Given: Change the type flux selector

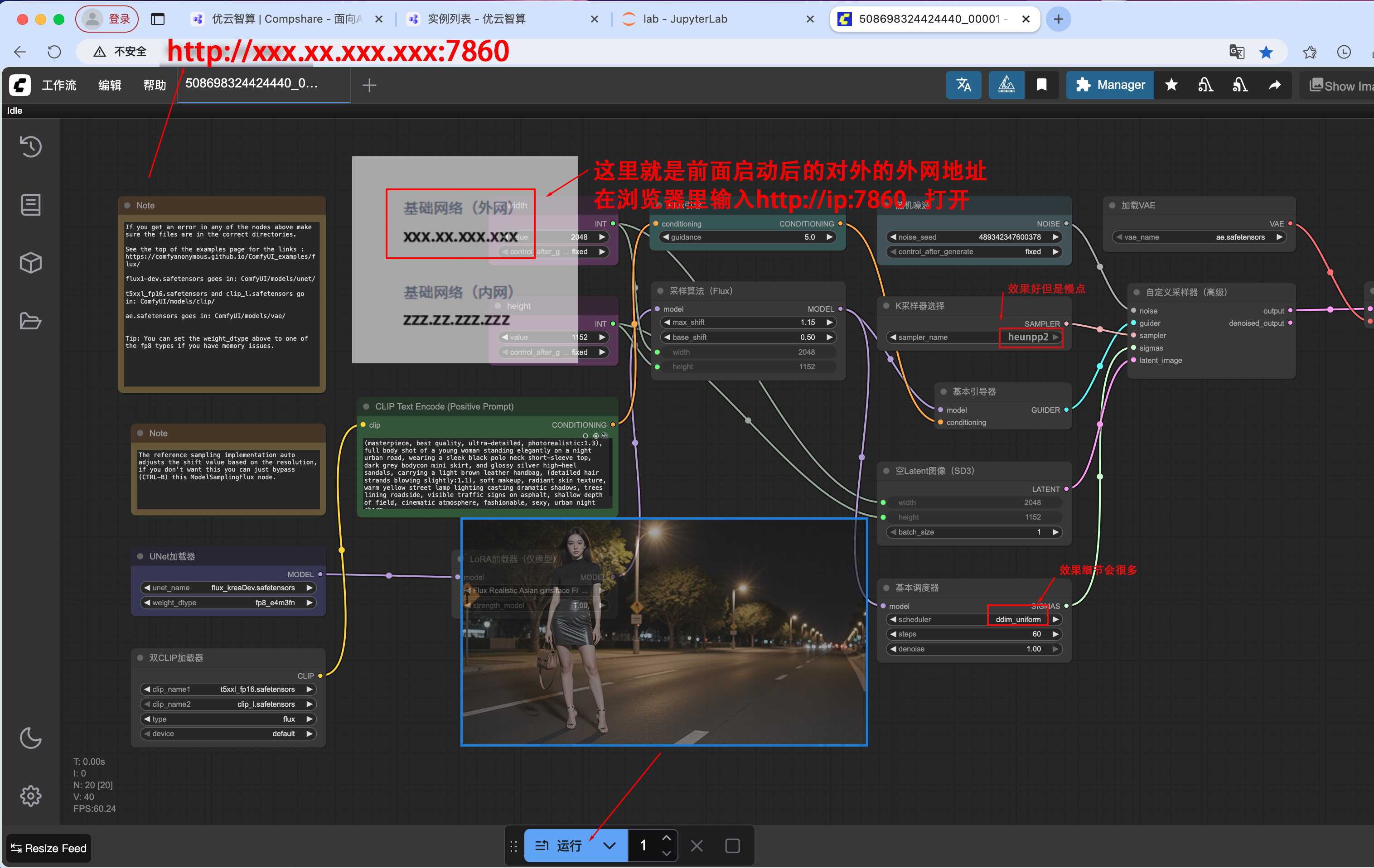Looking at the screenshot, I should (x=228, y=719).
